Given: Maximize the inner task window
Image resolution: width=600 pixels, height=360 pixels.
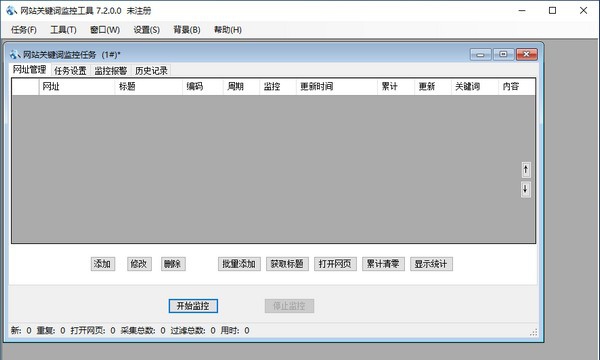Looking at the screenshot, I should click(x=503, y=55).
